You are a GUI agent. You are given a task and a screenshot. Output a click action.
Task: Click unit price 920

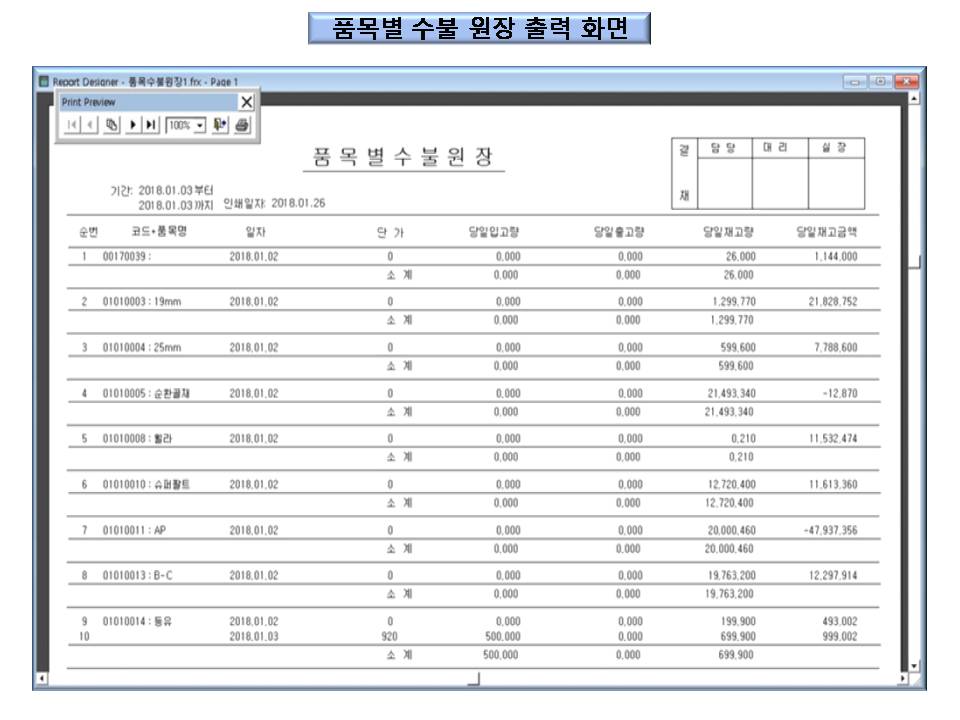coord(389,637)
